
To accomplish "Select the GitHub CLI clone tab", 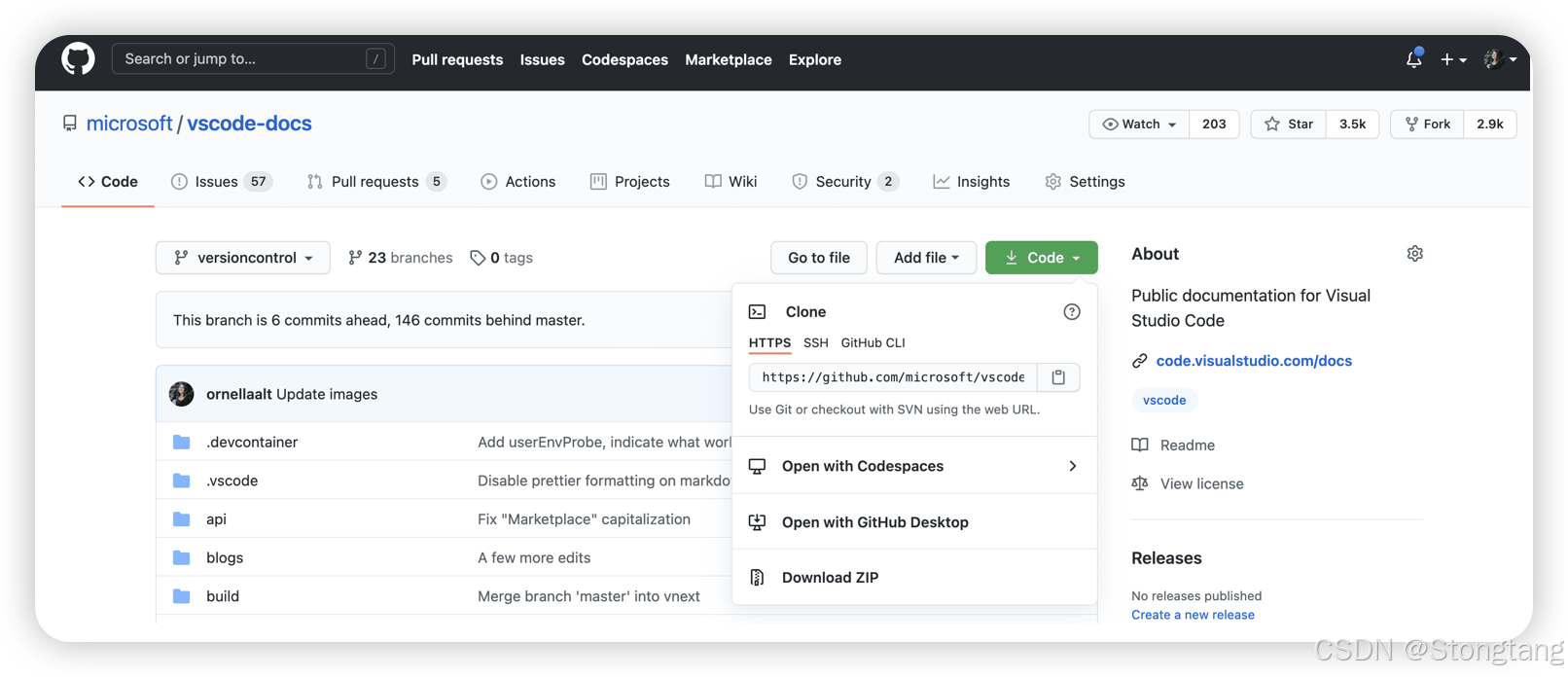I will [x=873, y=342].
